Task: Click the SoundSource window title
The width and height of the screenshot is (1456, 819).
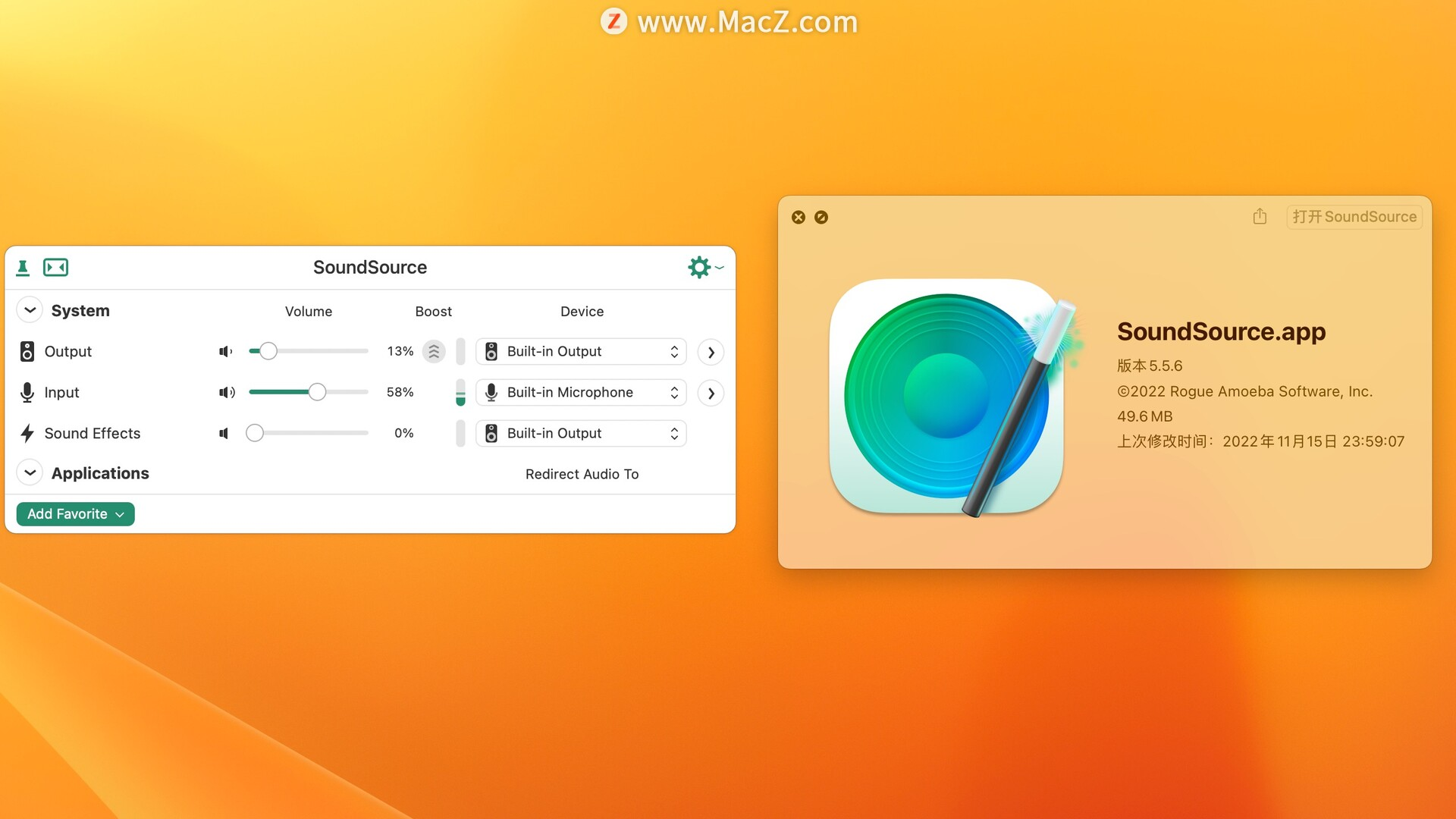Action: pos(370,268)
